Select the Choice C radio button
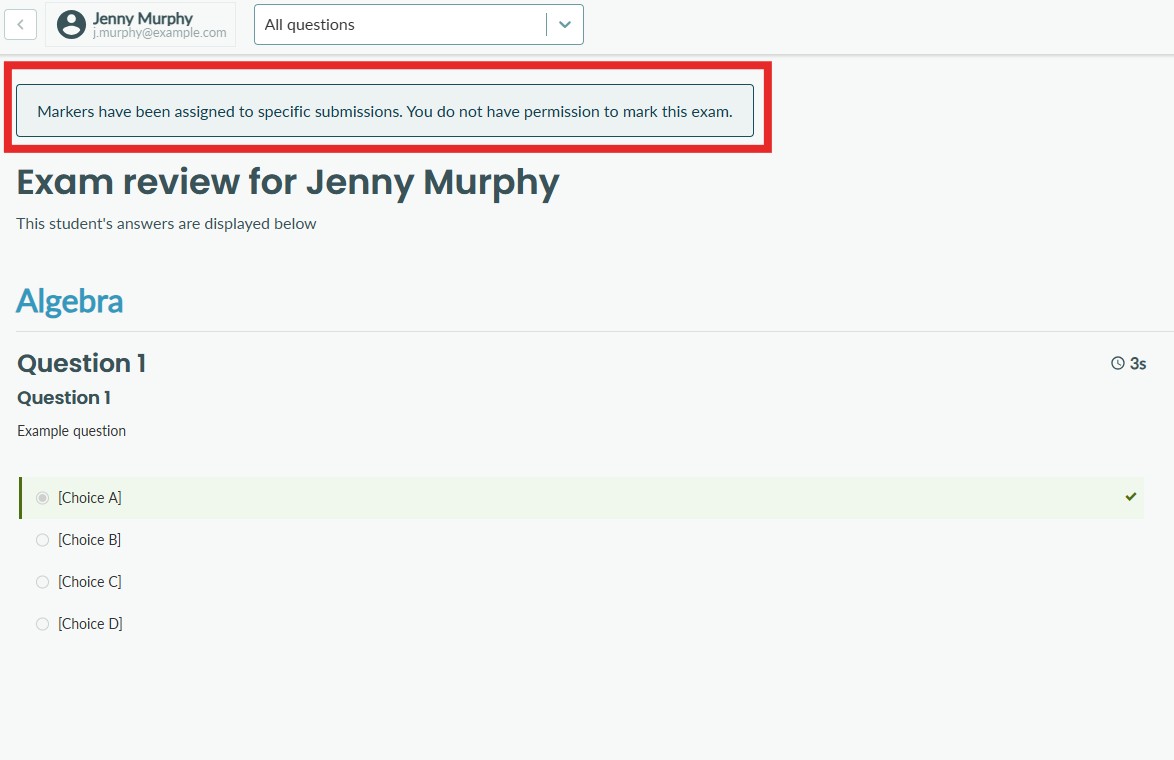The width and height of the screenshot is (1174, 760). tap(42, 582)
